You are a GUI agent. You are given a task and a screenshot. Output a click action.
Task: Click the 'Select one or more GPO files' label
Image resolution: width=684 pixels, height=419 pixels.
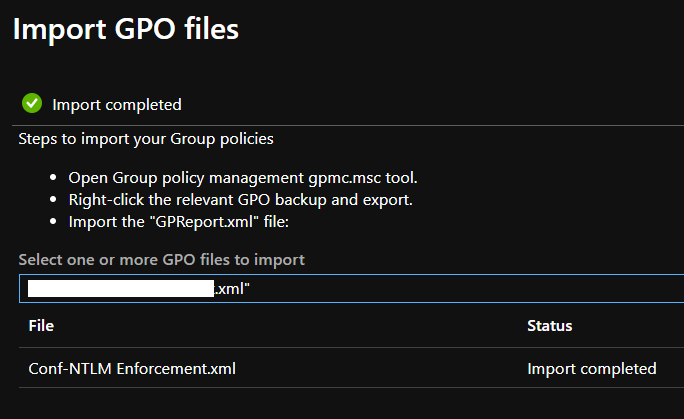[161, 260]
